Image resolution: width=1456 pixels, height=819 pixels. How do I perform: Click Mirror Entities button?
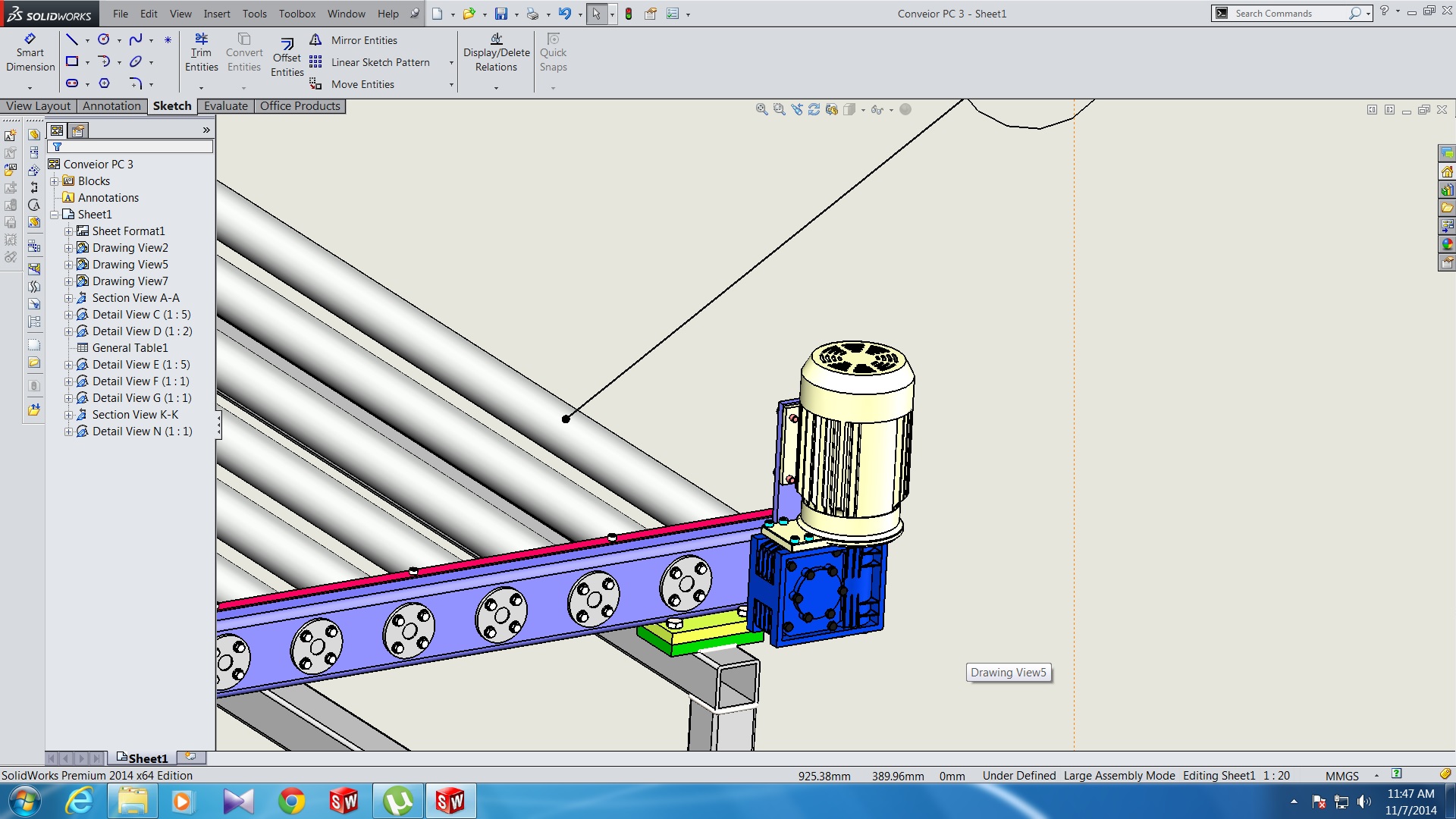click(363, 40)
